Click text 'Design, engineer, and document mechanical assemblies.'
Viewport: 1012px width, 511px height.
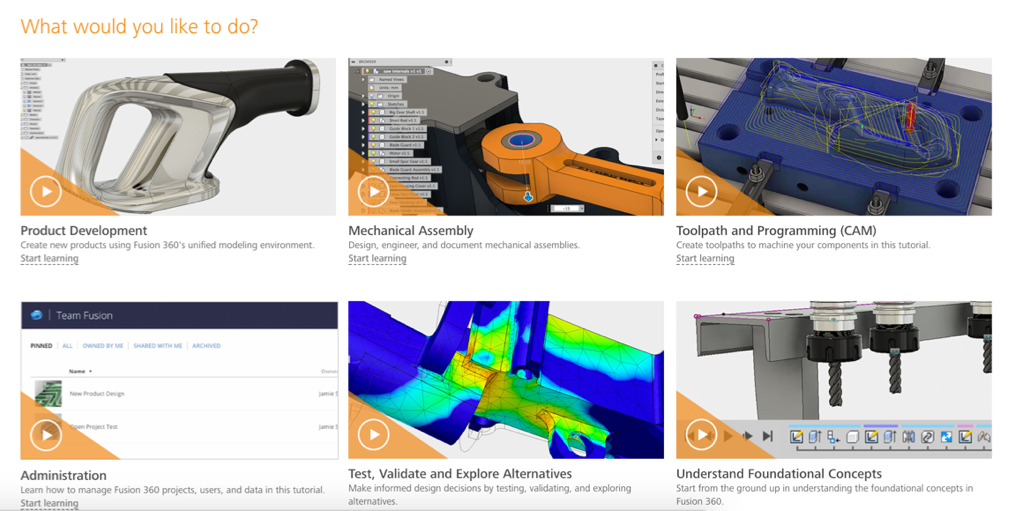pos(464,245)
